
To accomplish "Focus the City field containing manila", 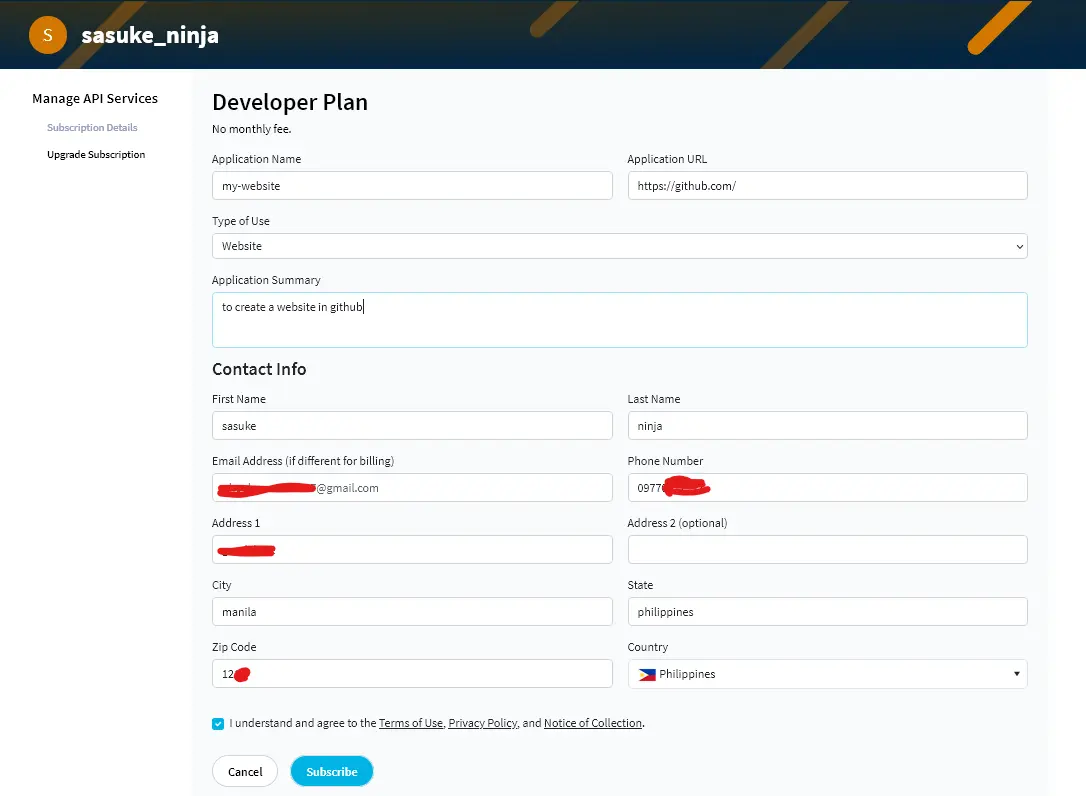I will (412, 612).
